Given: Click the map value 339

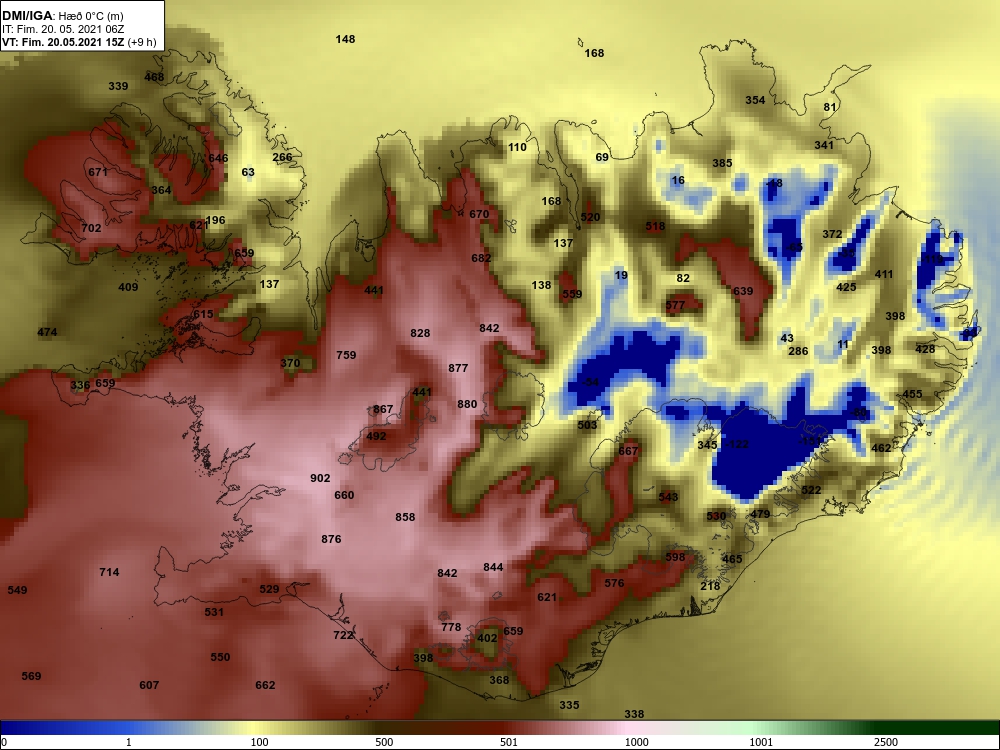Looking at the screenshot, I should [x=118, y=86].
